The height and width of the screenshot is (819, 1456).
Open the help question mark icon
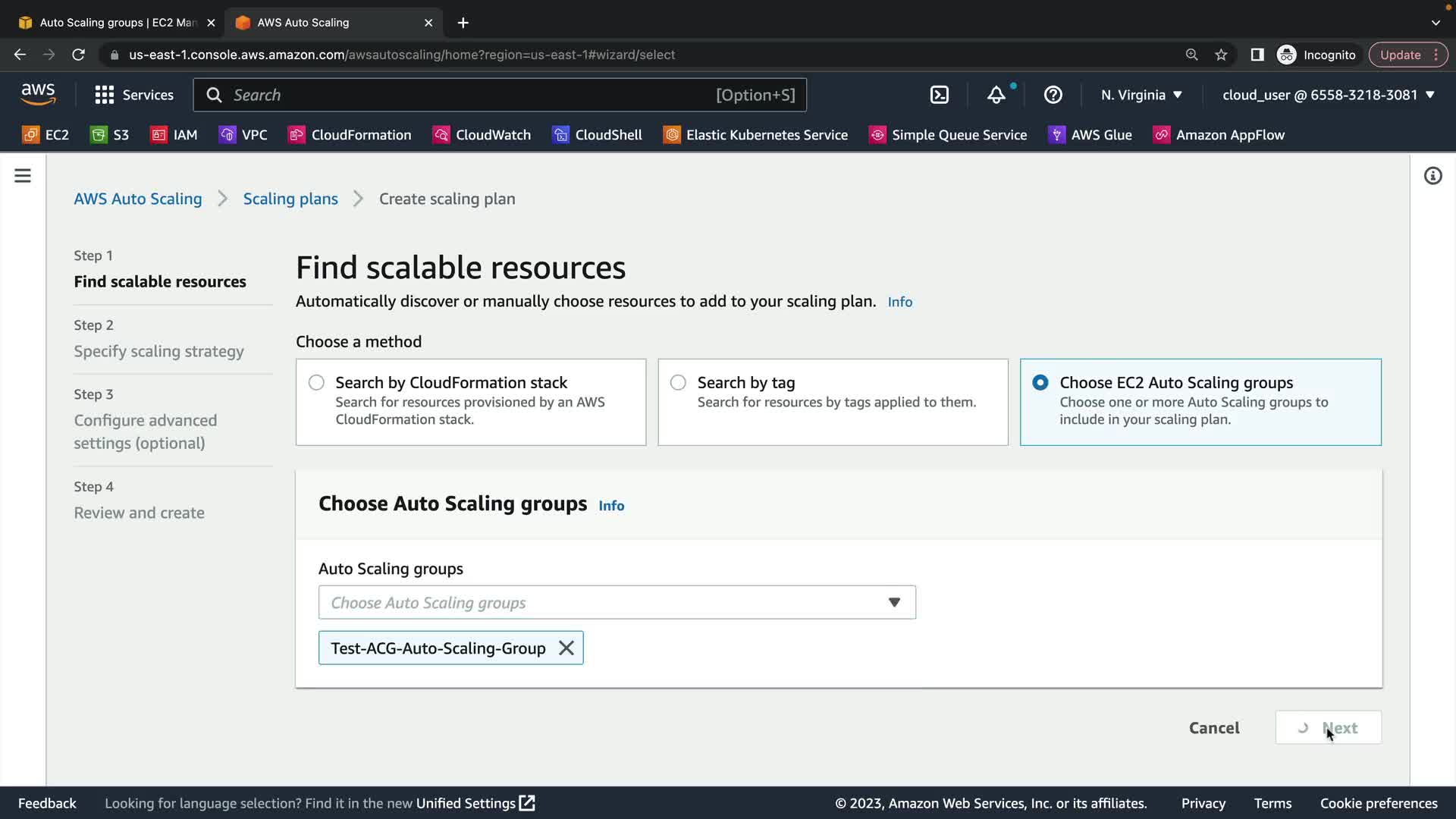coord(1053,95)
